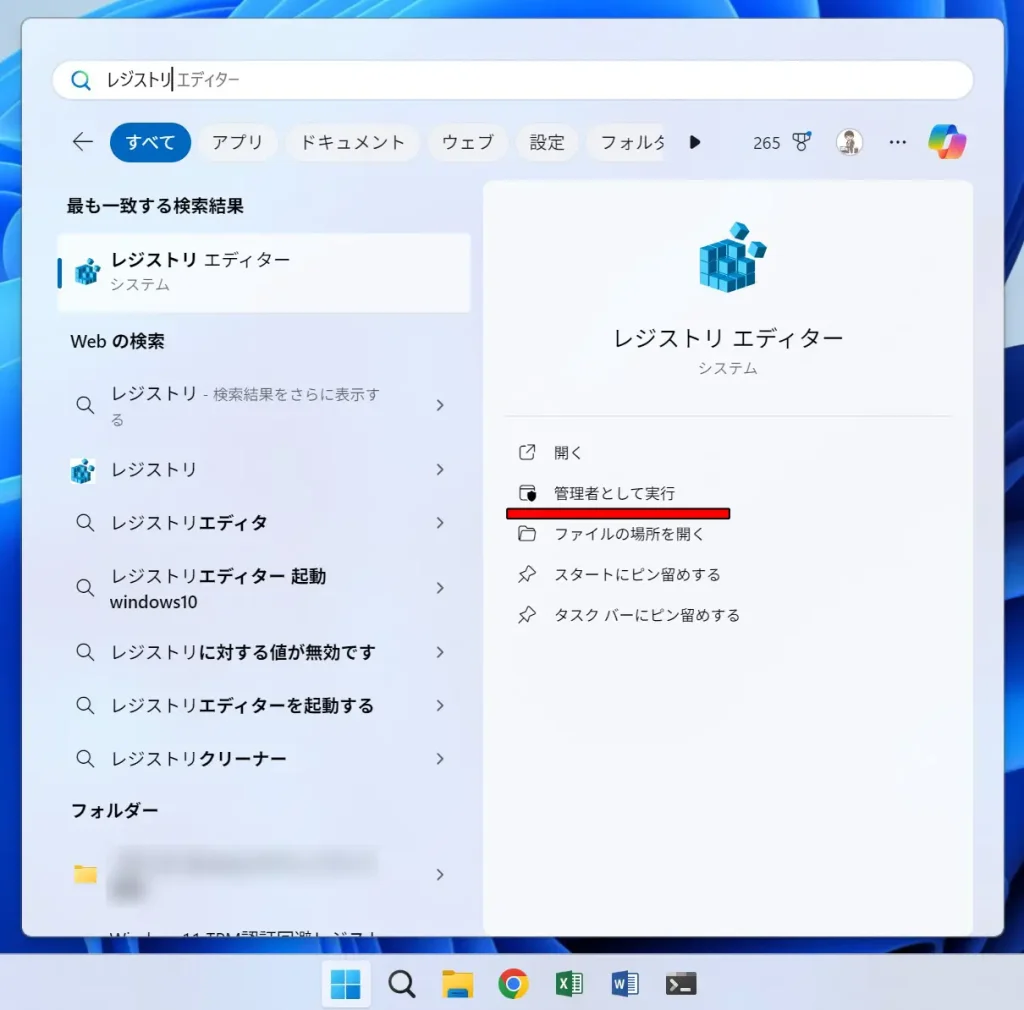Expand chevron for レジストリエディタ suggestion
The width and height of the screenshot is (1024, 1010).
[440, 523]
